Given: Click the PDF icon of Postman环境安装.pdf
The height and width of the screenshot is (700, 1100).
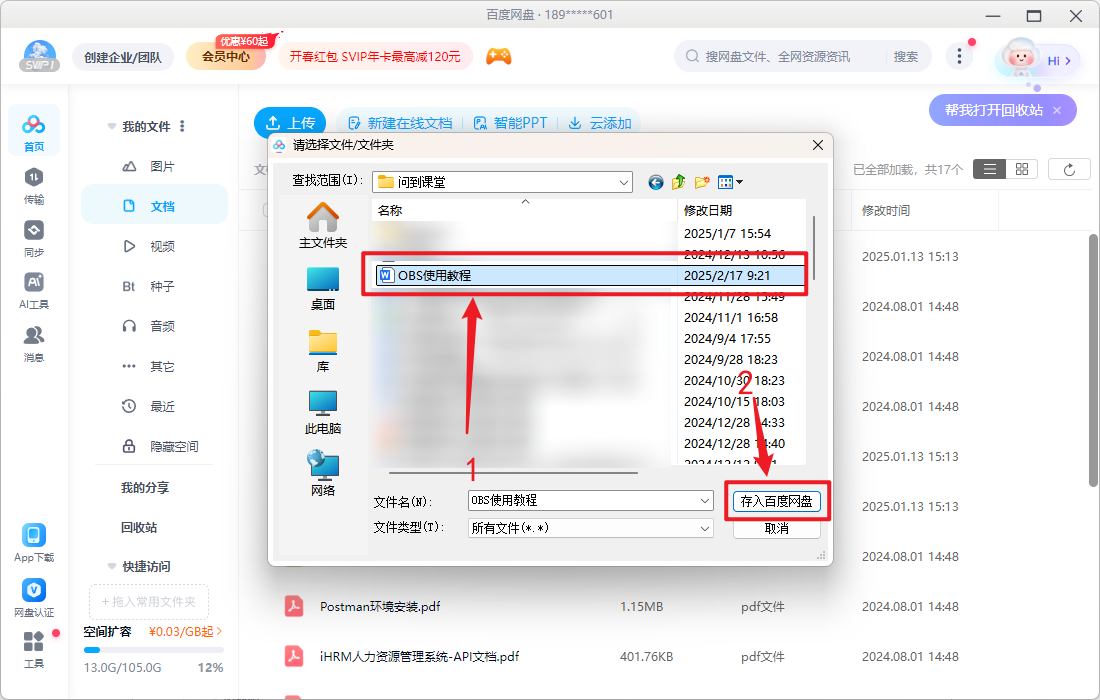Looking at the screenshot, I should (x=294, y=606).
